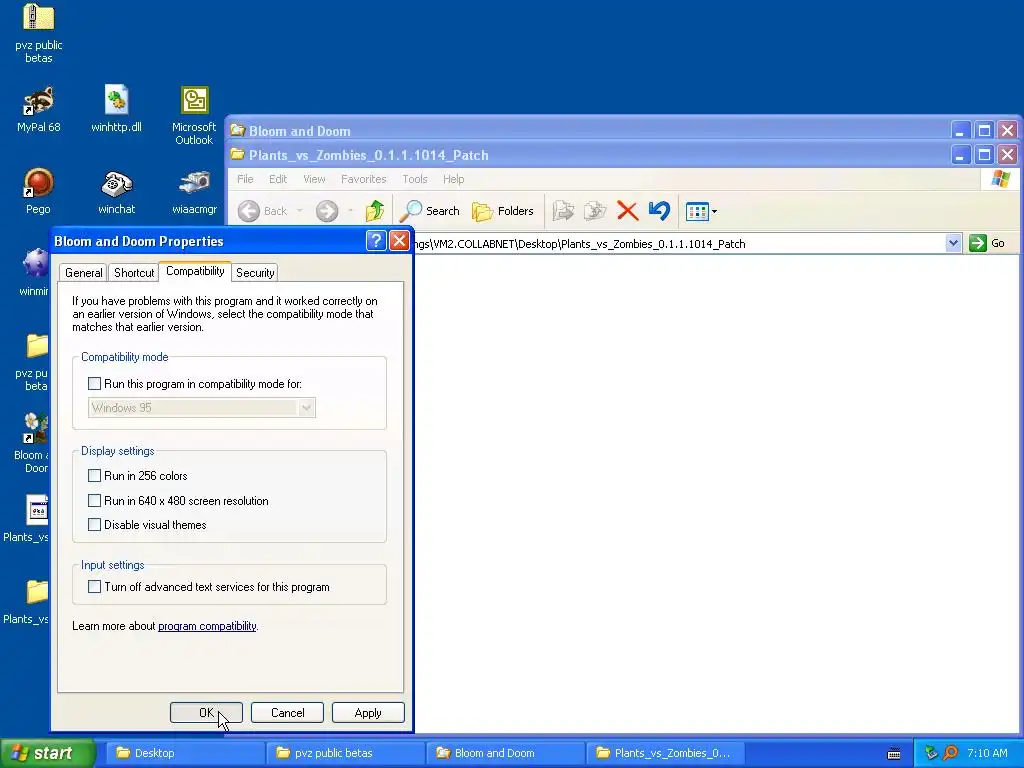Click the keyboard icon in taskbar

[894, 754]
